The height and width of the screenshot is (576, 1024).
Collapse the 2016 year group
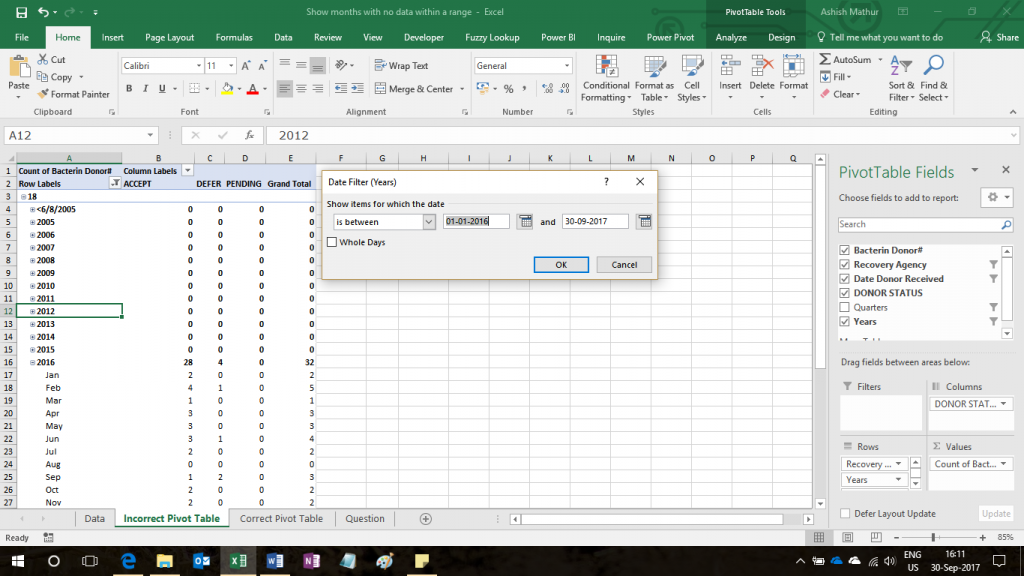point(32,362)
